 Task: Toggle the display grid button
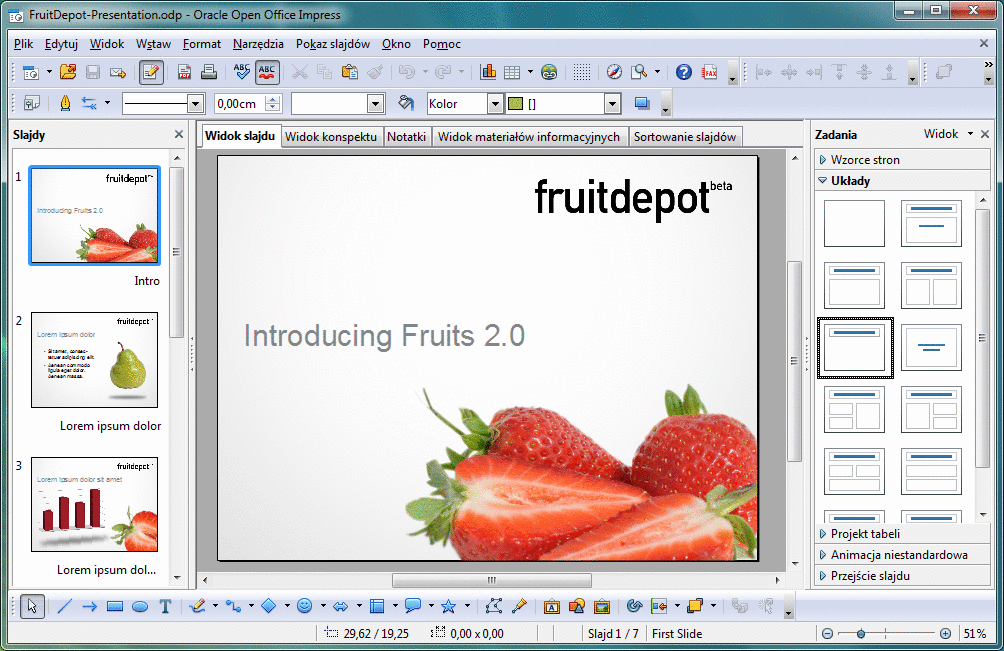pyautogui.click(x=582, y=72)
